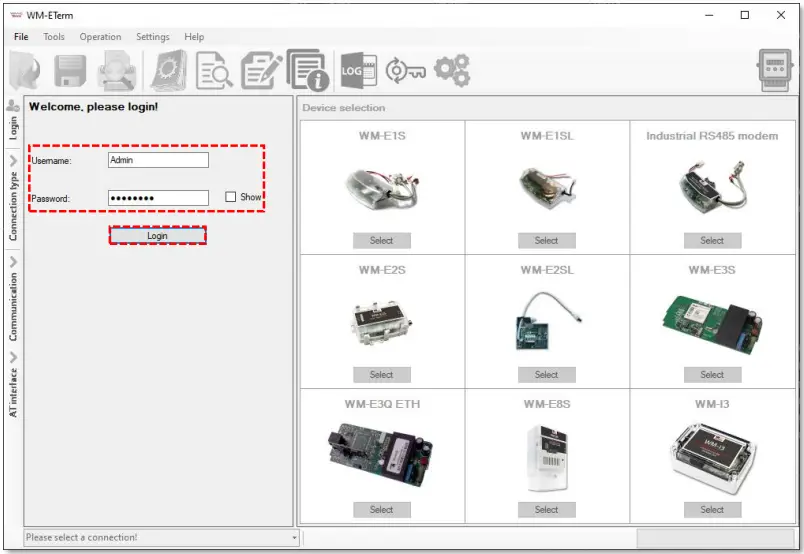Click the WM-E2SL device image

pos(548,321)
